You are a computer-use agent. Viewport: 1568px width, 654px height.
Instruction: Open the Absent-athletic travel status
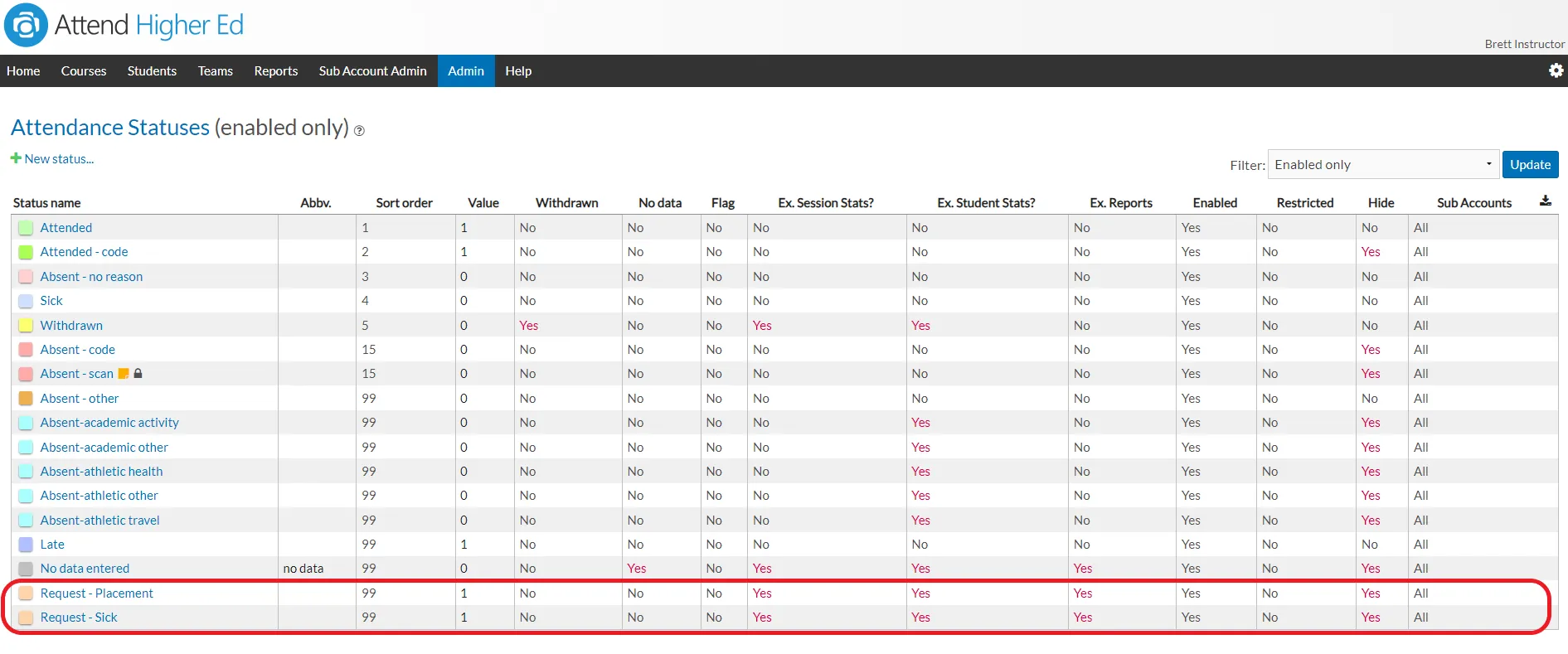(100, 521)
